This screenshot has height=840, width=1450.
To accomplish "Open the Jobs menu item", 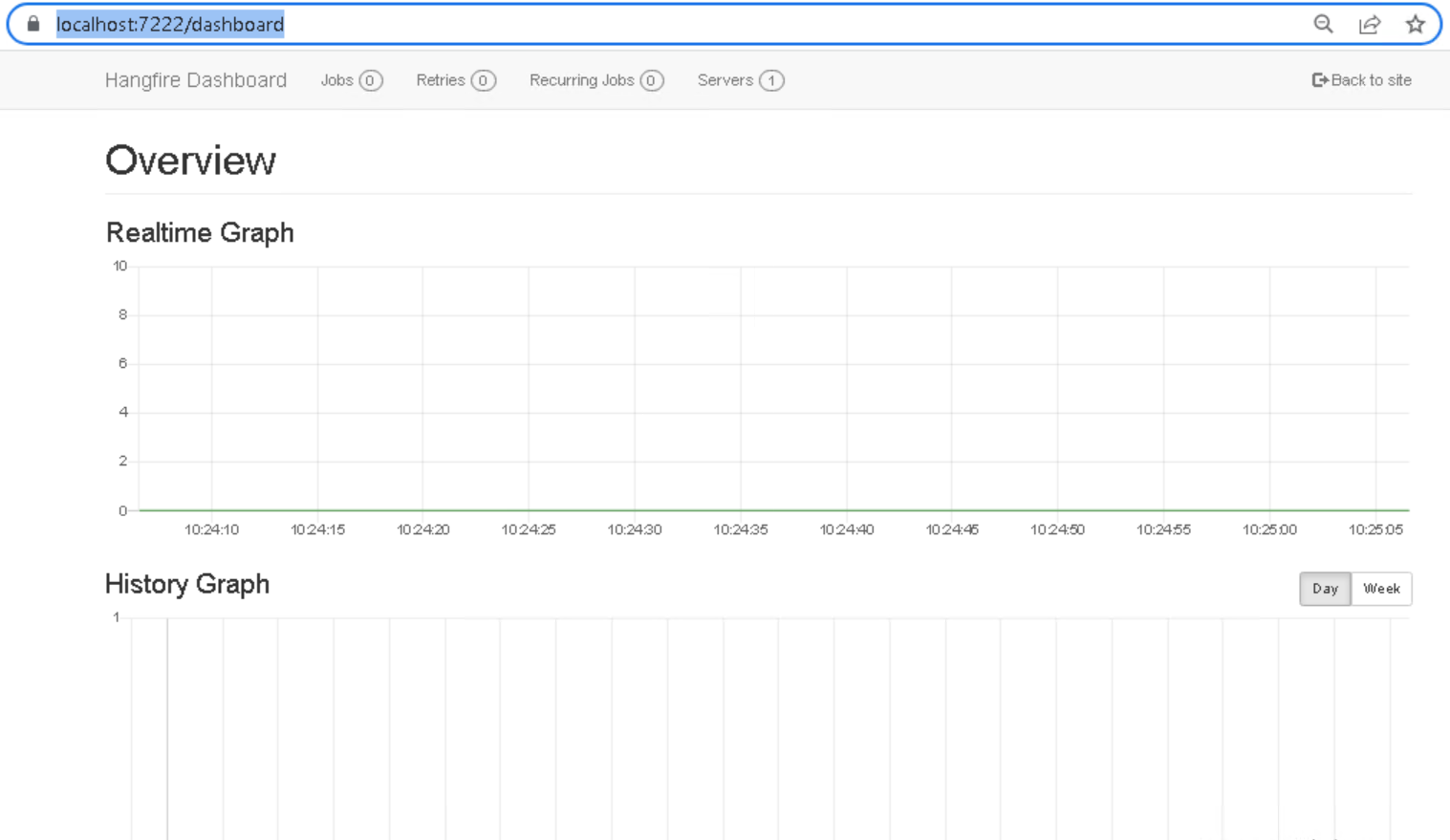I will click(336, 80).
